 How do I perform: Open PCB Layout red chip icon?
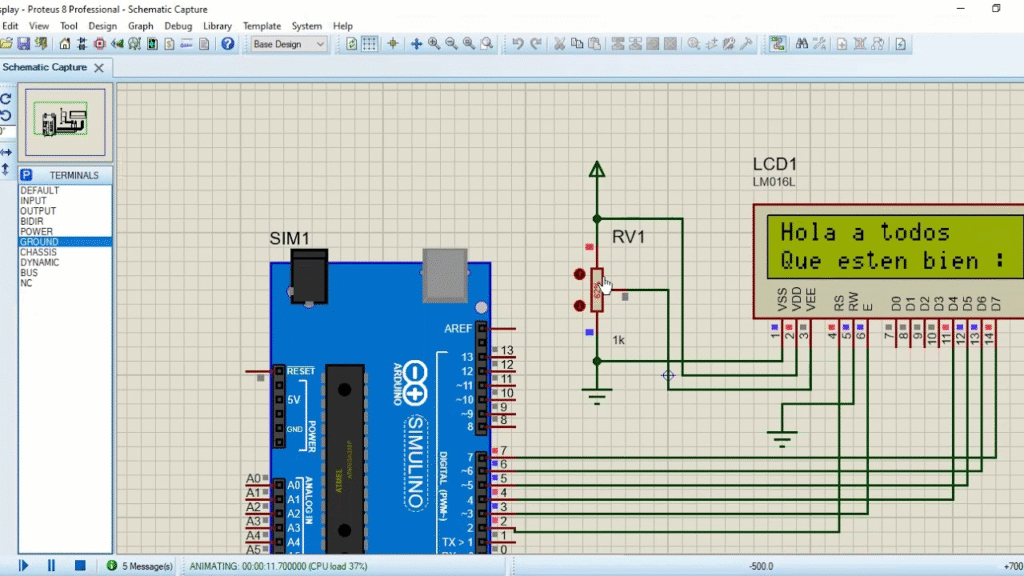tap(99, 44)
